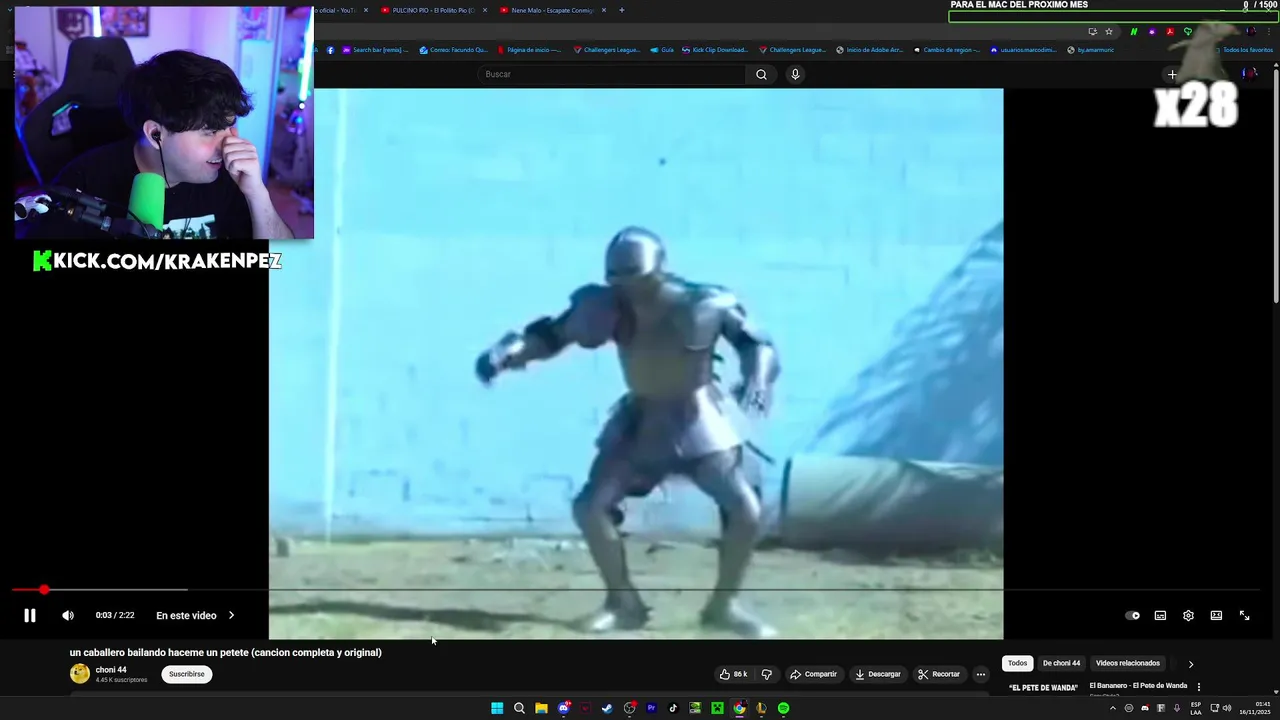The image size is (1280, 720).
Task: Open 'Search bar [remix]' bookmark
Action: tap(375, 49)
